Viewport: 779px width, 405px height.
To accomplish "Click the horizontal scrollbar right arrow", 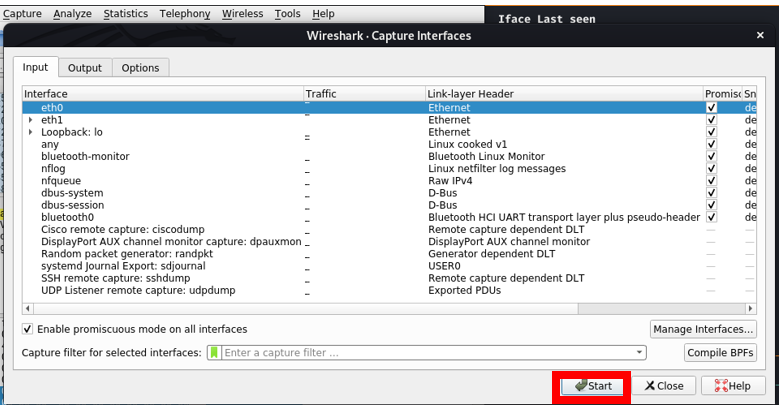I will click(751, 309).
